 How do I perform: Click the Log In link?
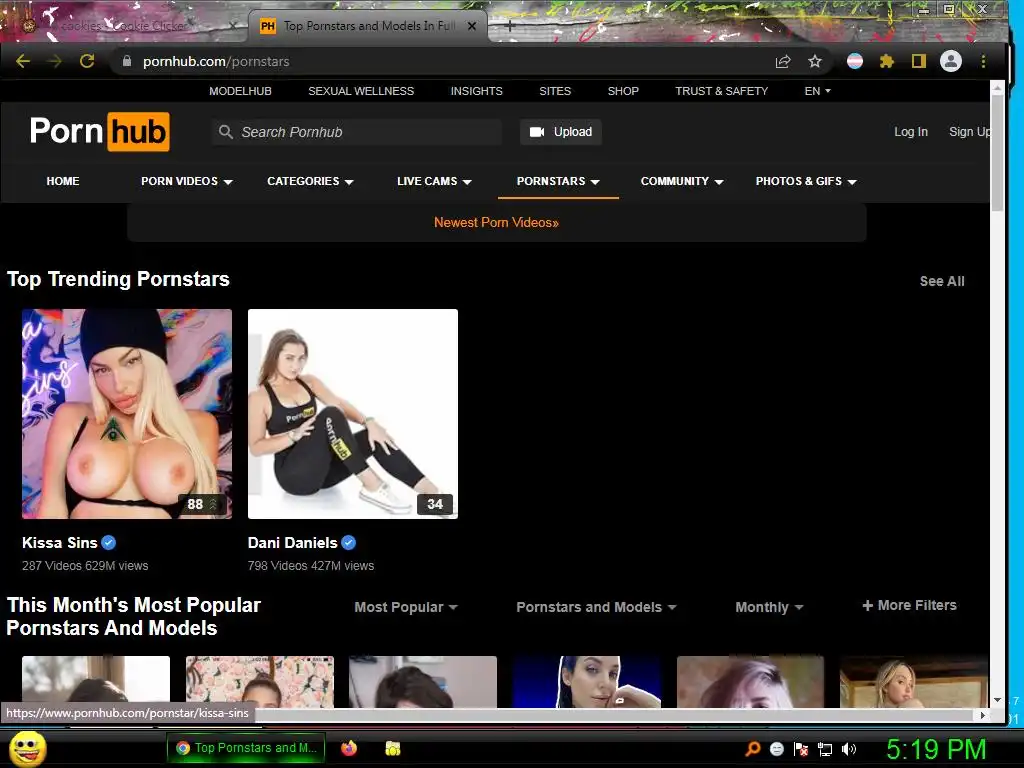click(x=911, y=132)
